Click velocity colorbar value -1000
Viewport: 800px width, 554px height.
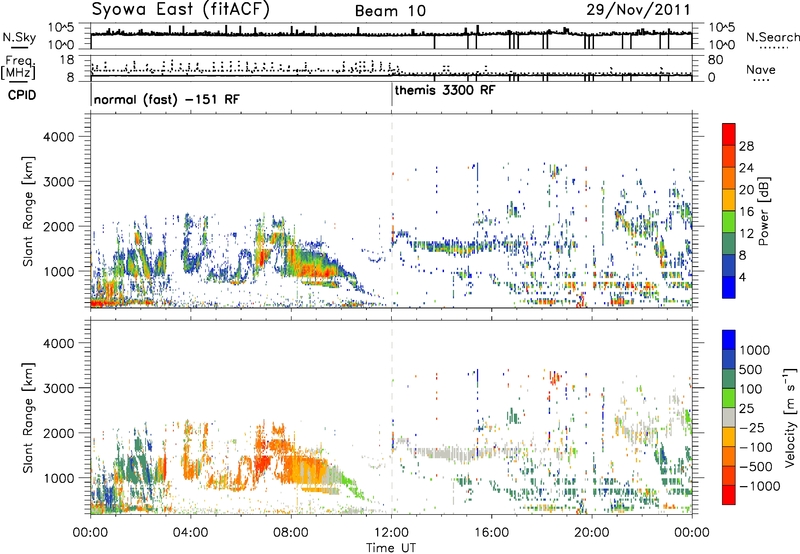pyautogui.click(x=759, y=486)
